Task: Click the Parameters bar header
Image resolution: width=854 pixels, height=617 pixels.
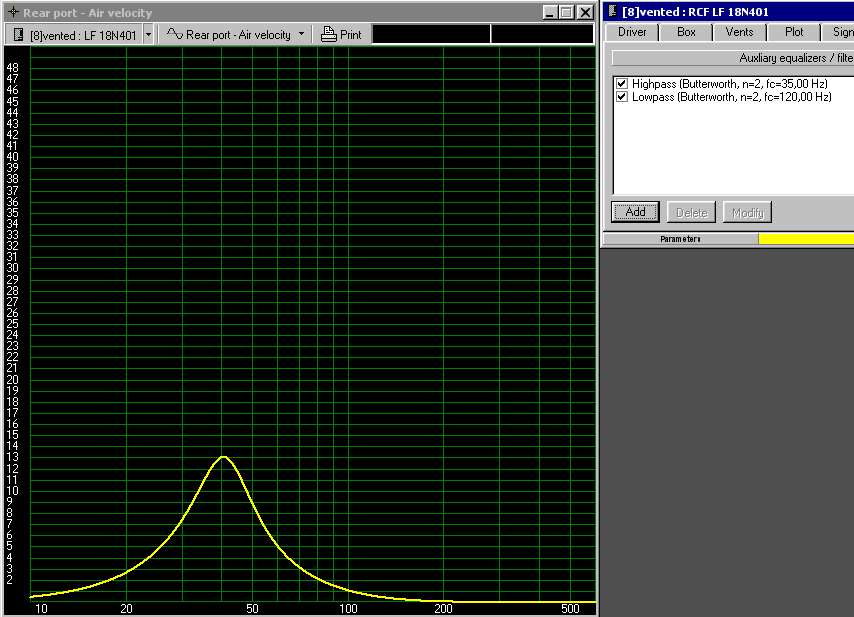Action: [x=680, y=239]
